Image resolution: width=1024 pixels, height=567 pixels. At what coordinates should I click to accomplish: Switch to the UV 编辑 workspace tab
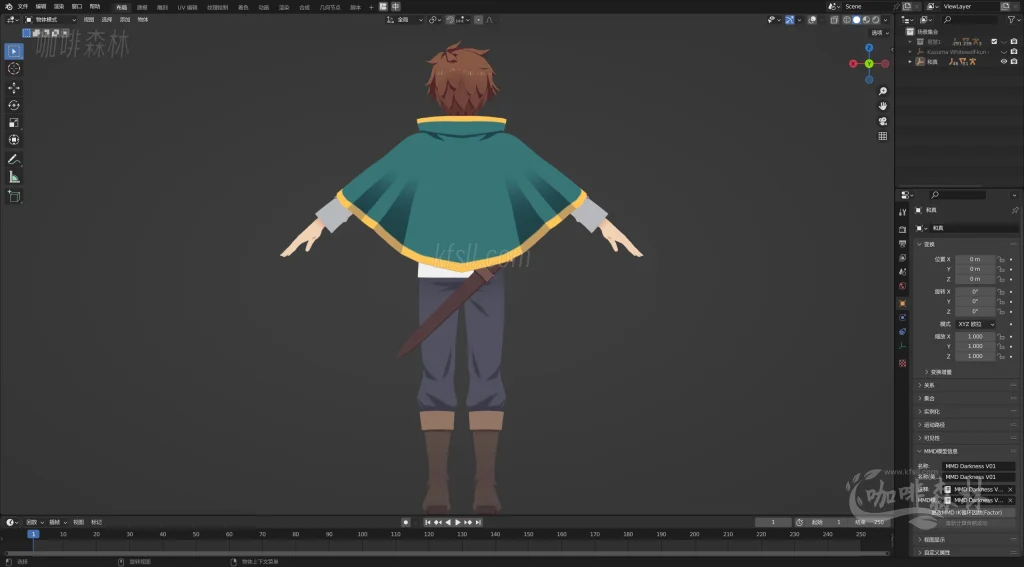tap(187, 7)
